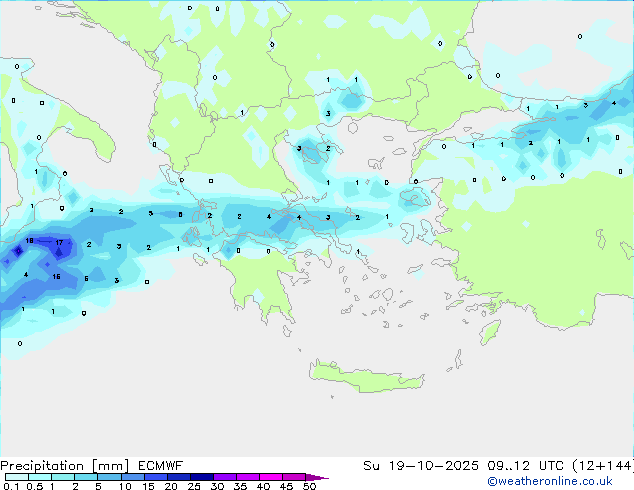The width and height of the screenshot is (634, 490).
Task: Pick the 1–2 mm legend color box
Action: point(63,477)
